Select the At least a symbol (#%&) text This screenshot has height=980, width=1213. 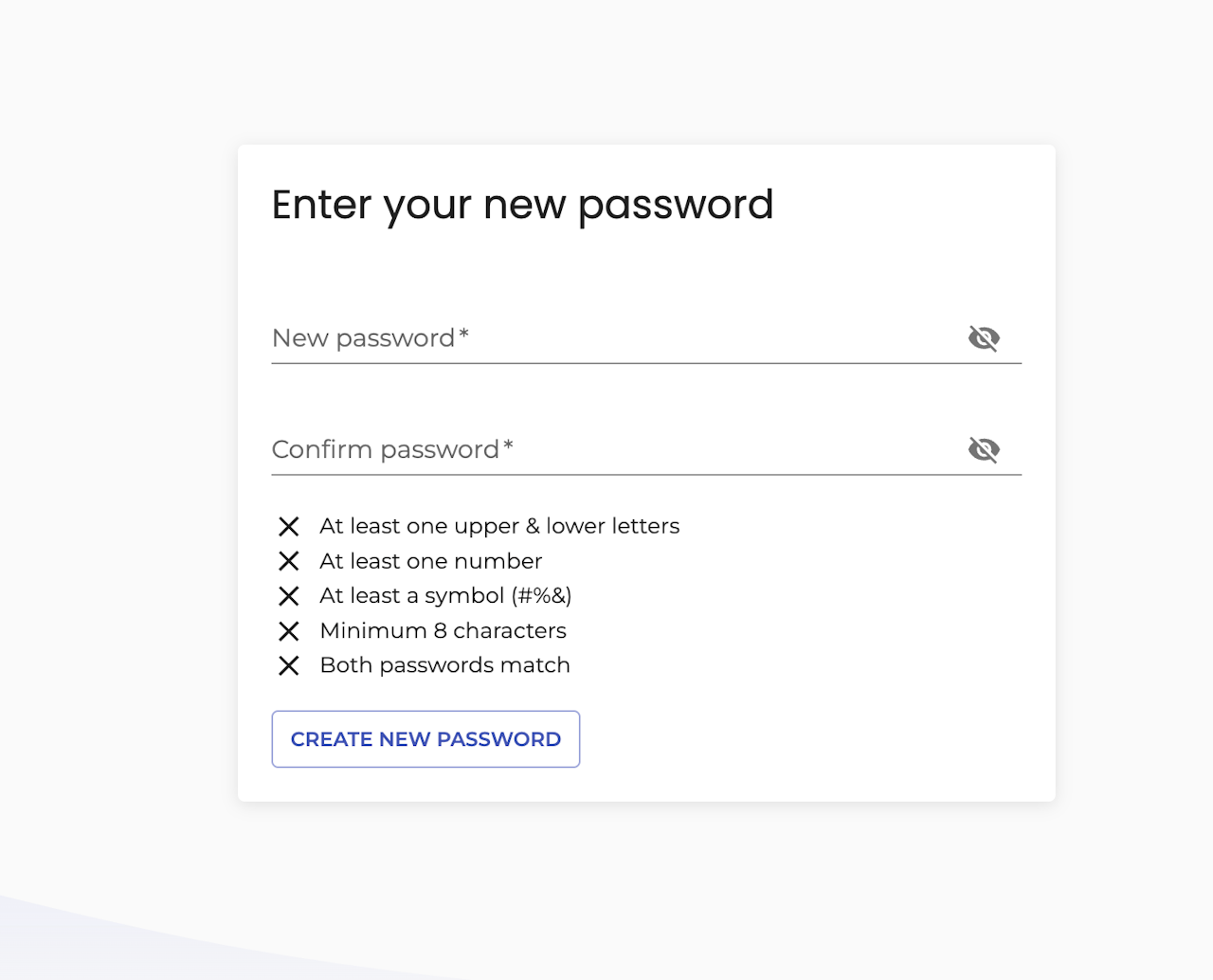pyautogui.click(x=445, y=596)
